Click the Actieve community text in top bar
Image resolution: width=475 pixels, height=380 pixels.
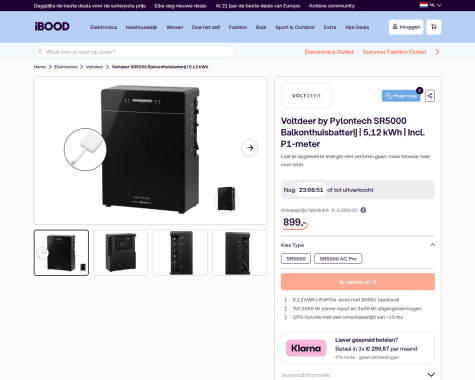[332, 6]
